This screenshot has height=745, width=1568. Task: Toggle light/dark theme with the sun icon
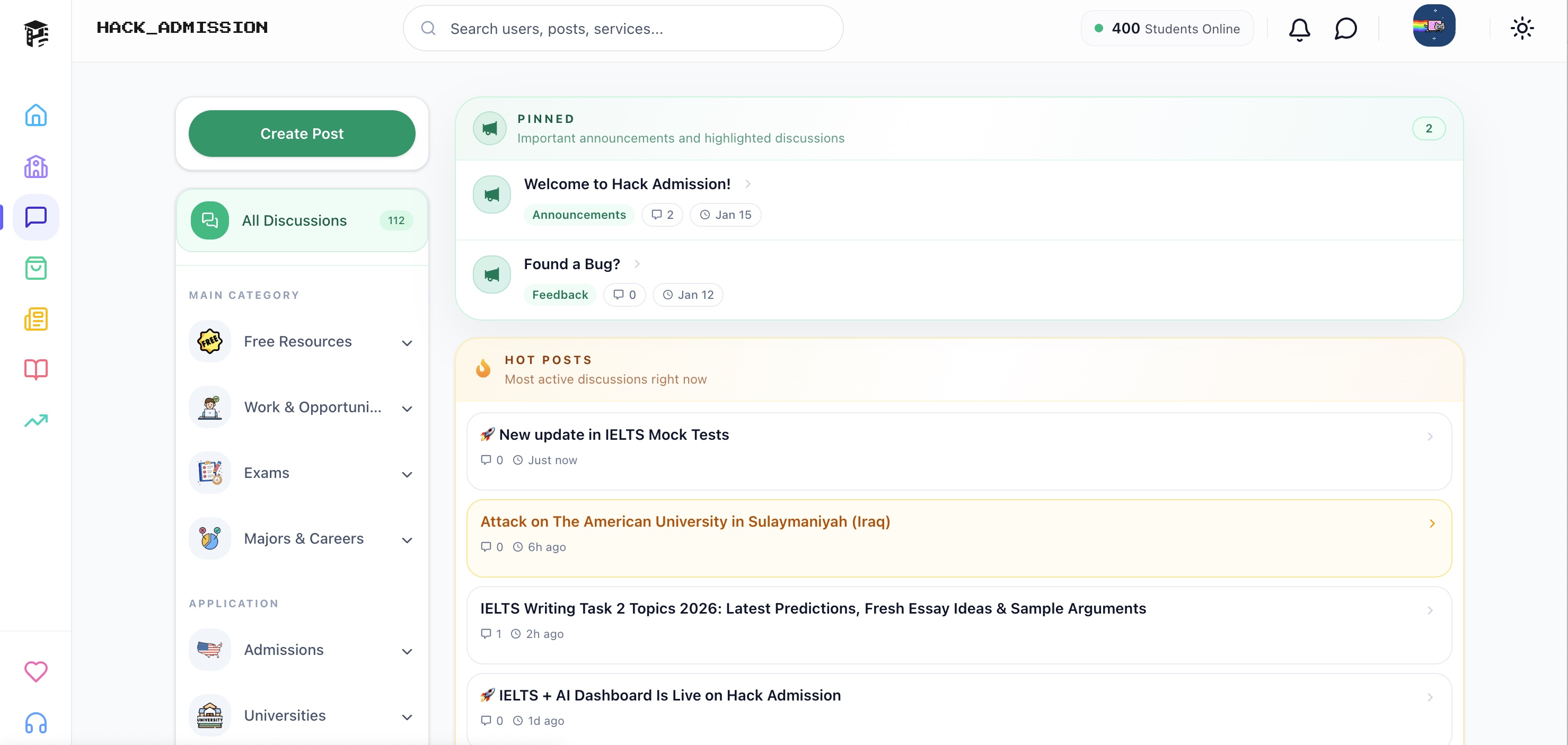click(1522, 28)
